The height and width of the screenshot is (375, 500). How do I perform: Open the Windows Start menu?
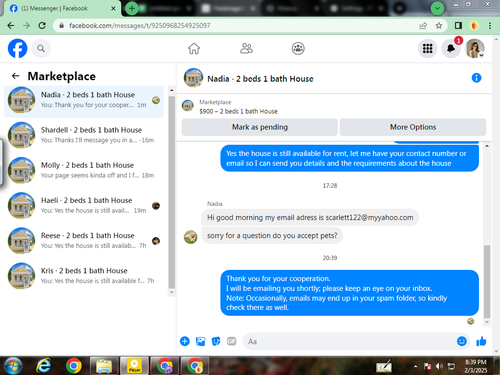tap(14, 366)
